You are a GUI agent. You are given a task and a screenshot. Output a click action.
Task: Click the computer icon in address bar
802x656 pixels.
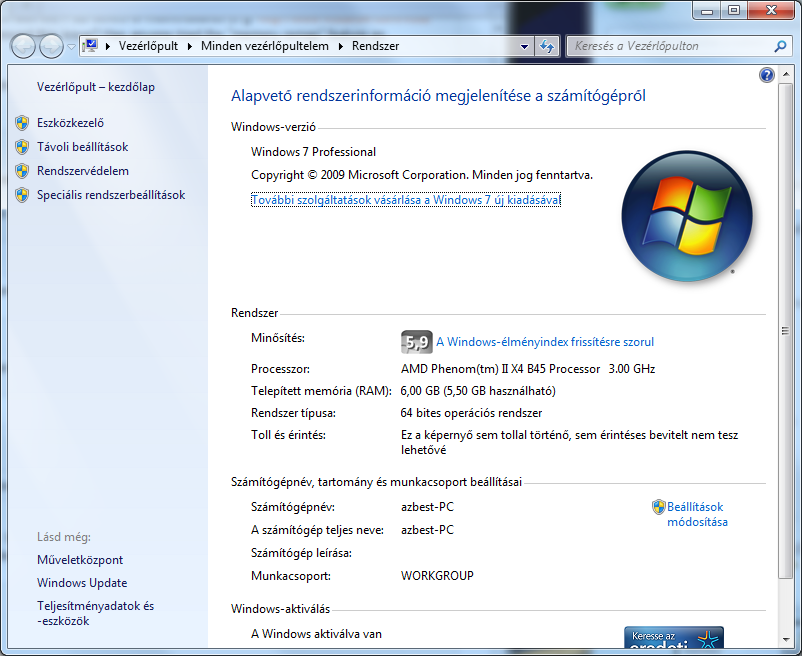pos(91,46)
